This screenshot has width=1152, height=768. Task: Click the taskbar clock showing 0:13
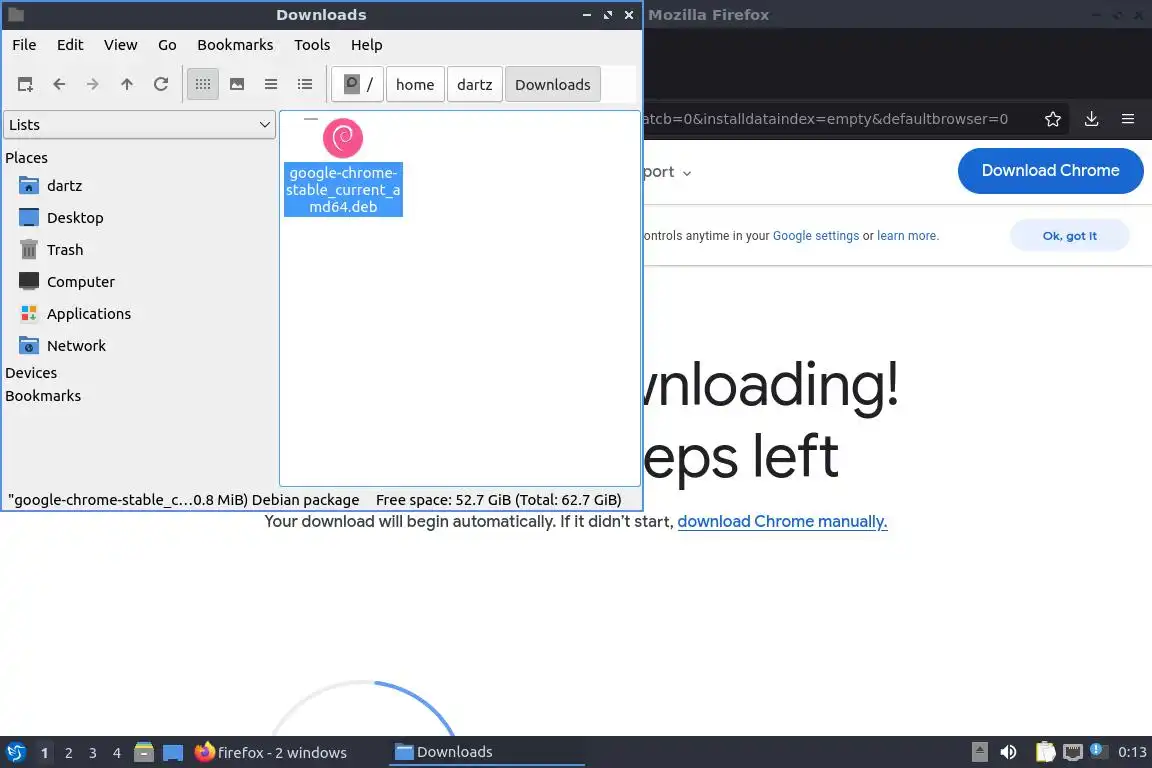1132,753
